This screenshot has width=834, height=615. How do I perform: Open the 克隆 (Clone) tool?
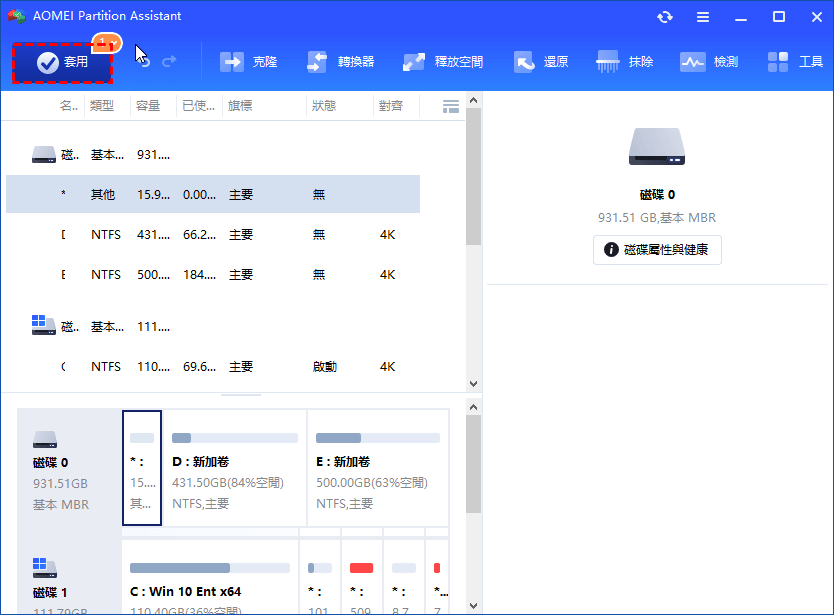tap(249, 62)
